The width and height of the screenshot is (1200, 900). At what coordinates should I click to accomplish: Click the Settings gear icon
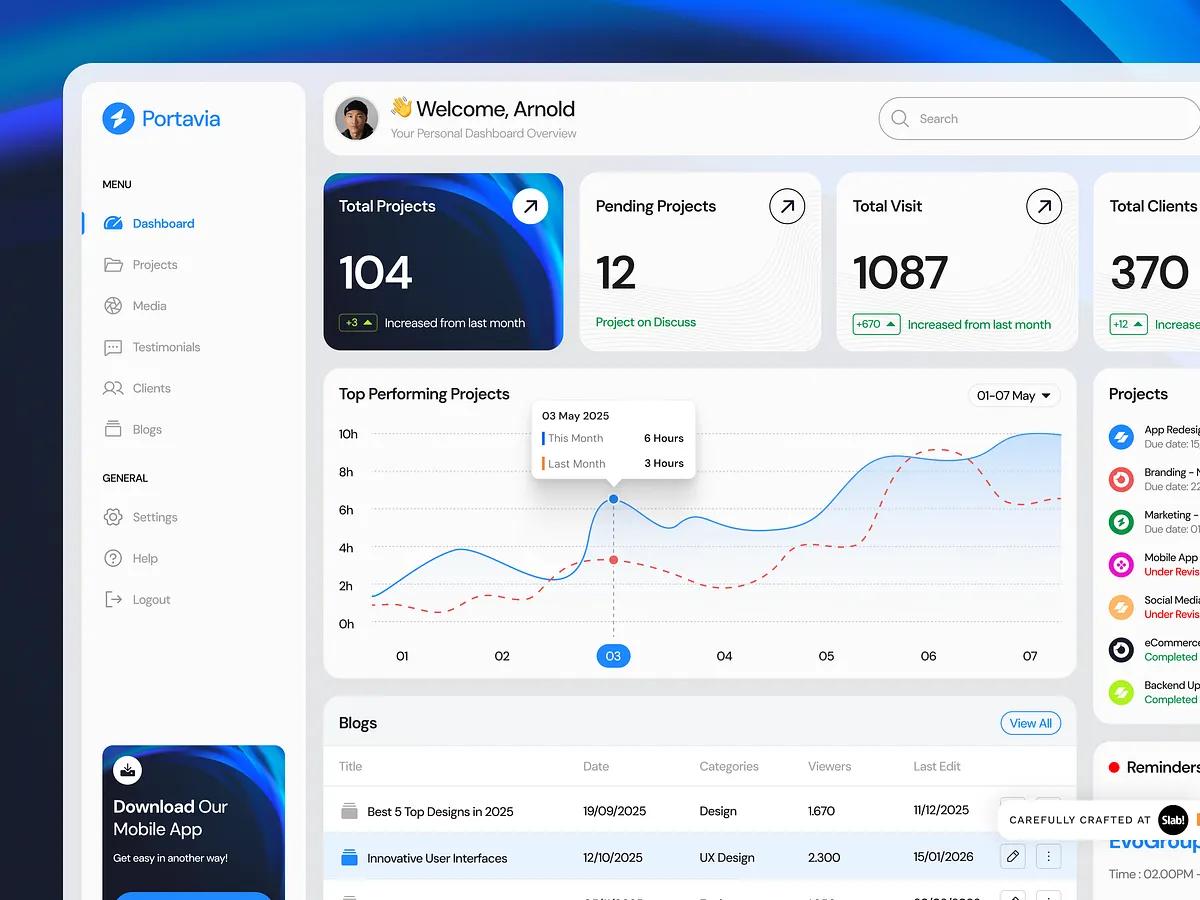point(113,517)
